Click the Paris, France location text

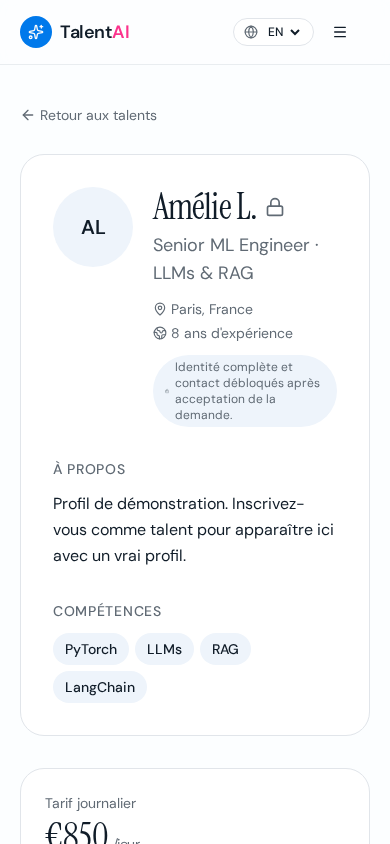click(212, 310)
